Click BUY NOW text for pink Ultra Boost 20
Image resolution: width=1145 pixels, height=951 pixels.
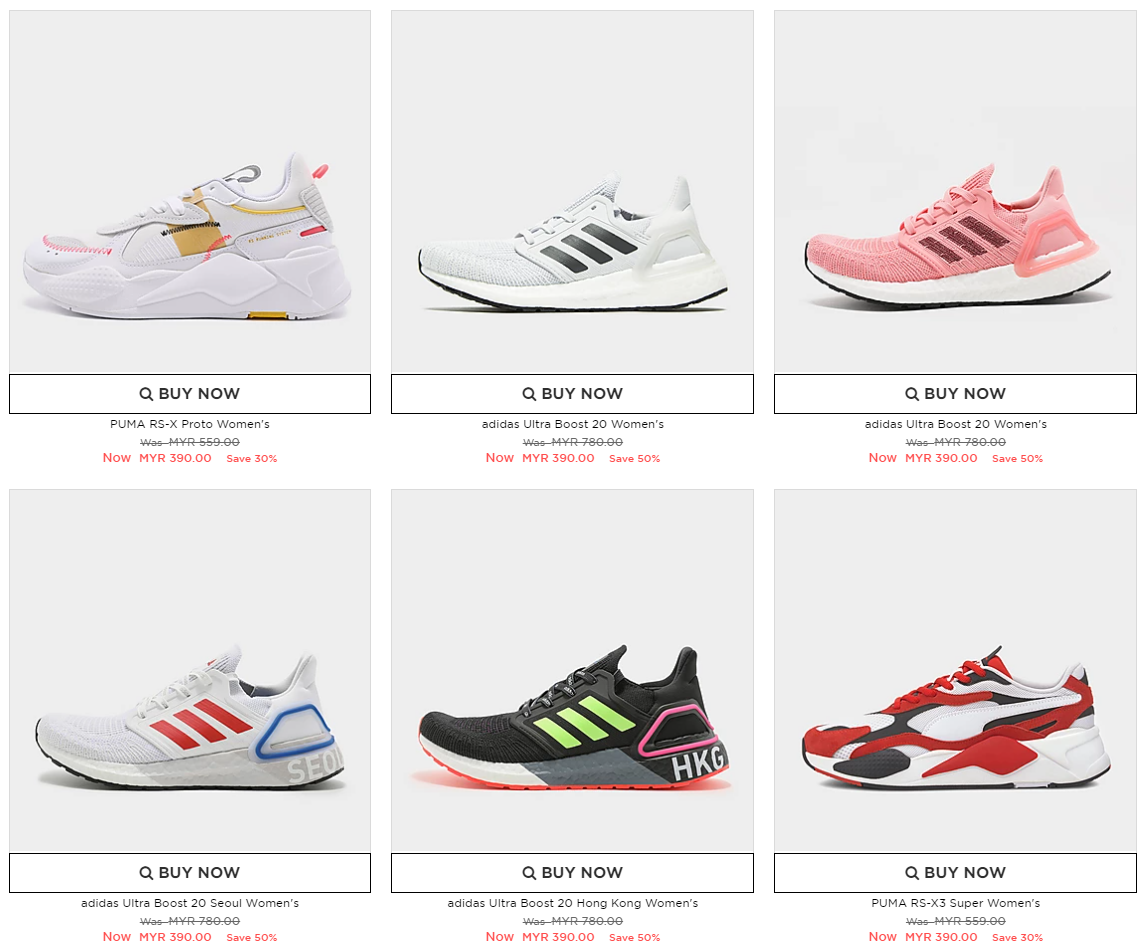tap(965, 394)
